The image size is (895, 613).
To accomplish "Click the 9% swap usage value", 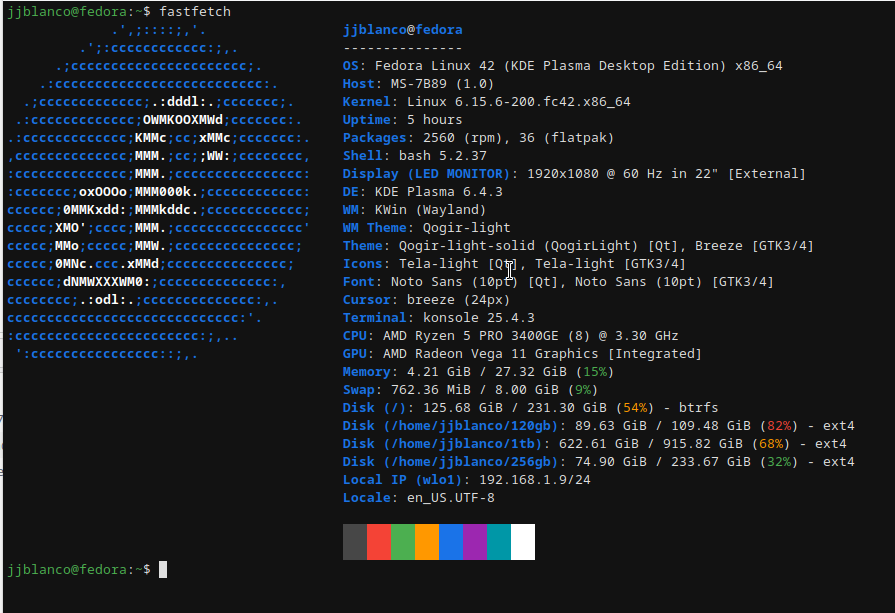I will pos(583,389).
